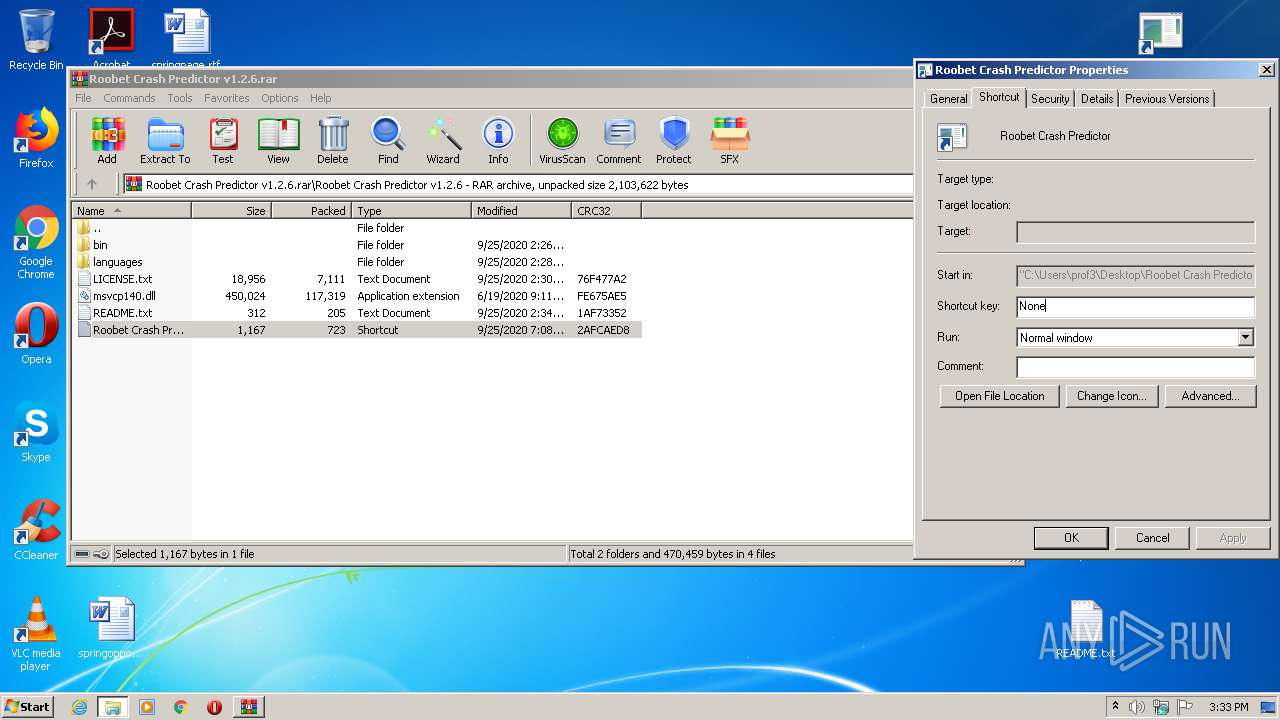Launch CCleaner desktop shortcut
This screenshot has height=720, width=1280.
click(36, 530)
